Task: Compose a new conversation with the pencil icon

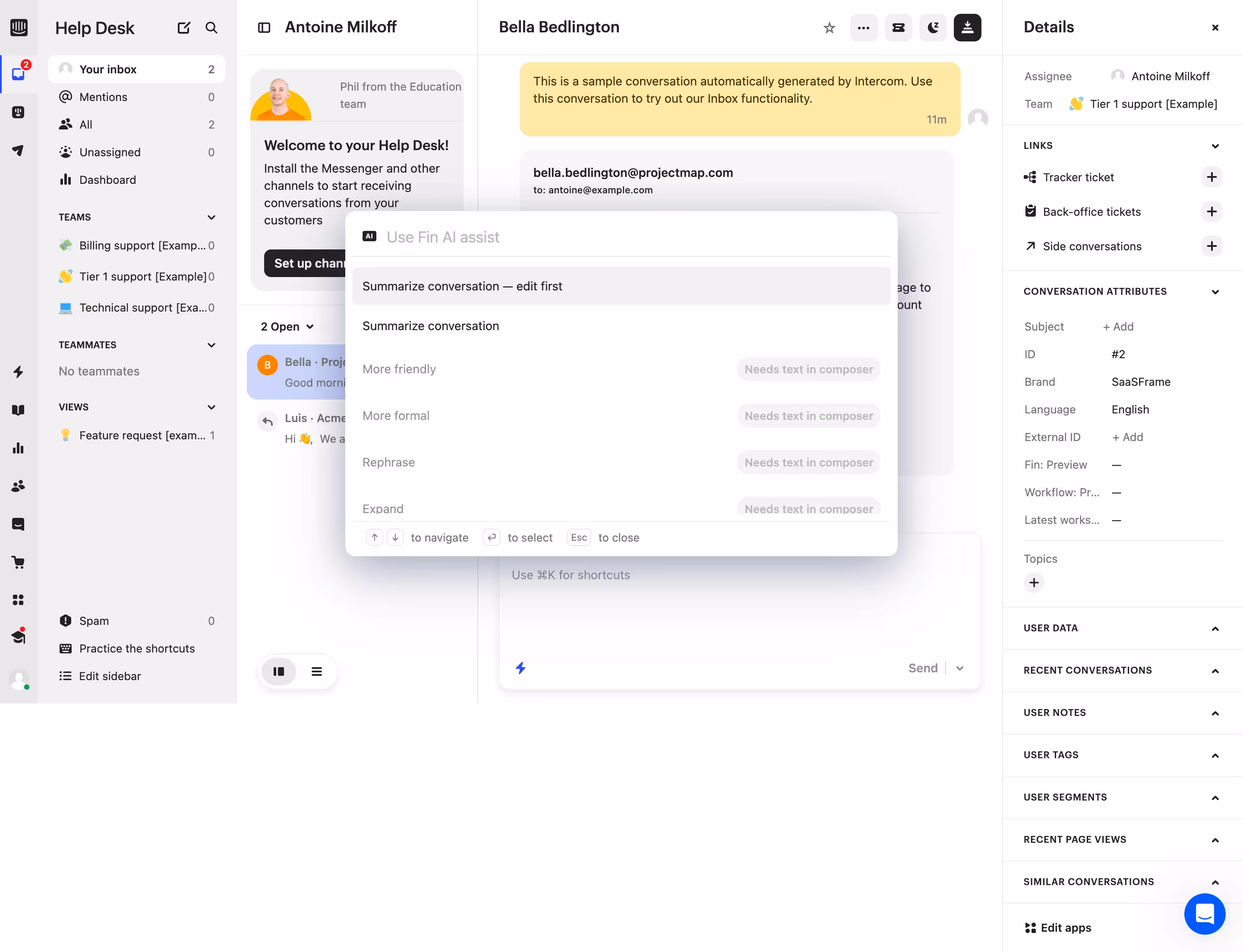Action: [183, 27]
